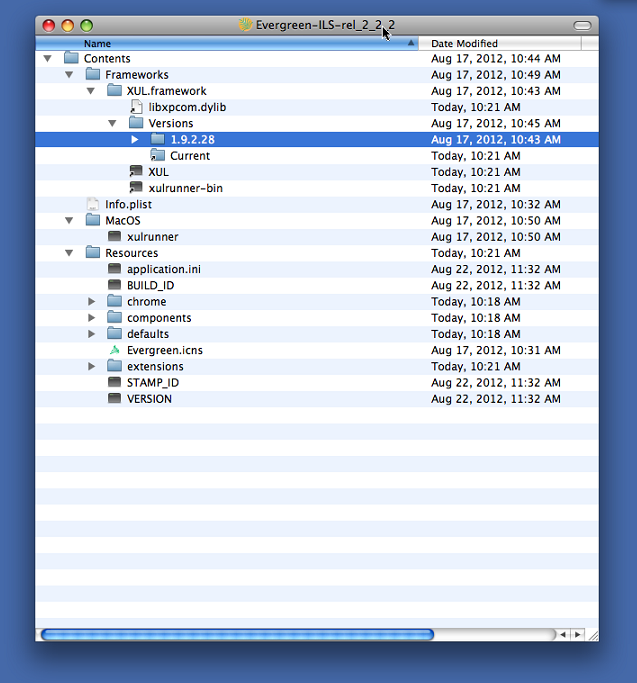Expand the 1.9.2.28 folder
The height and width of the screenshot is (683, 637).
tap(135, 140)
